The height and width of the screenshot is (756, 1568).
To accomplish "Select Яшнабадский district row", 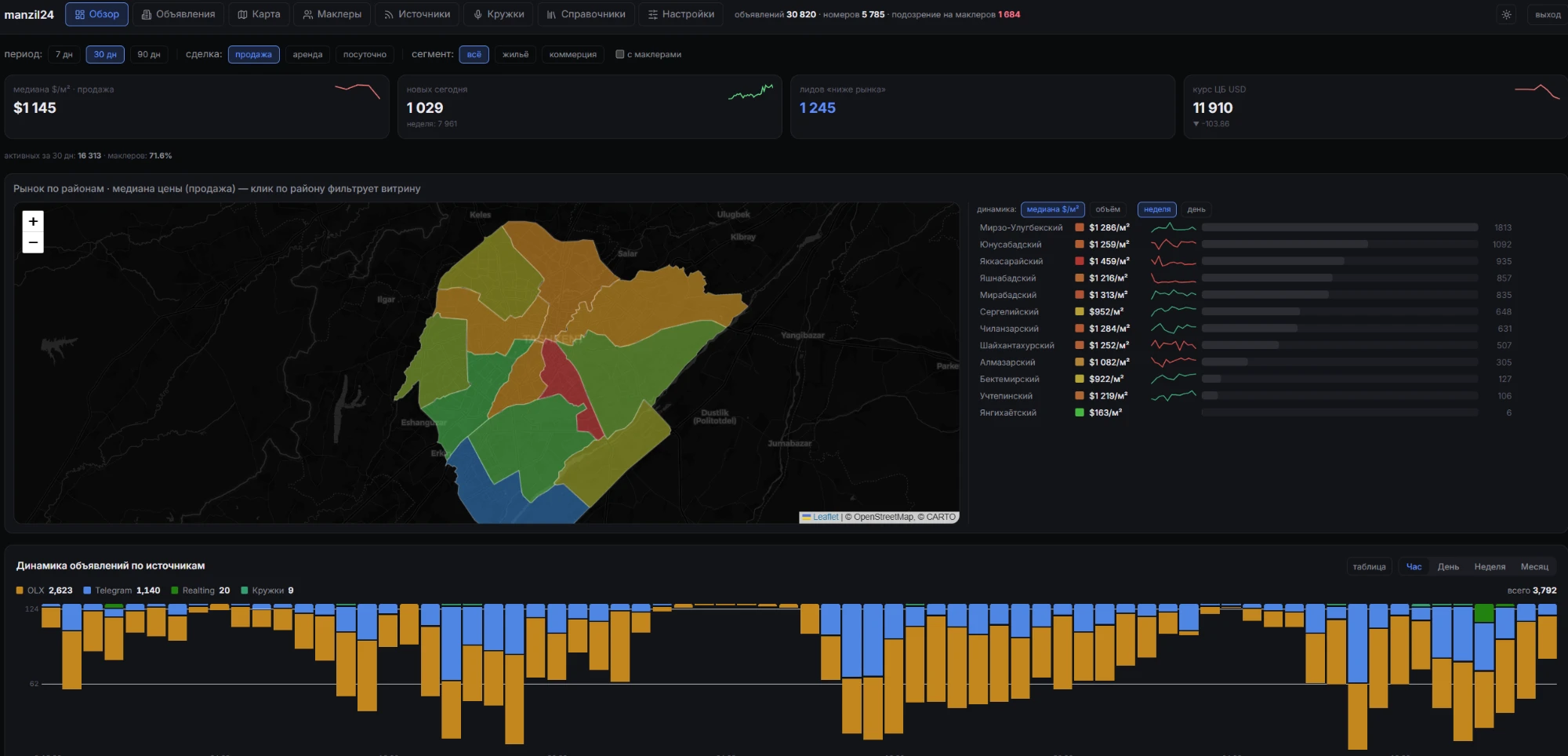I will click(1245, 278).
